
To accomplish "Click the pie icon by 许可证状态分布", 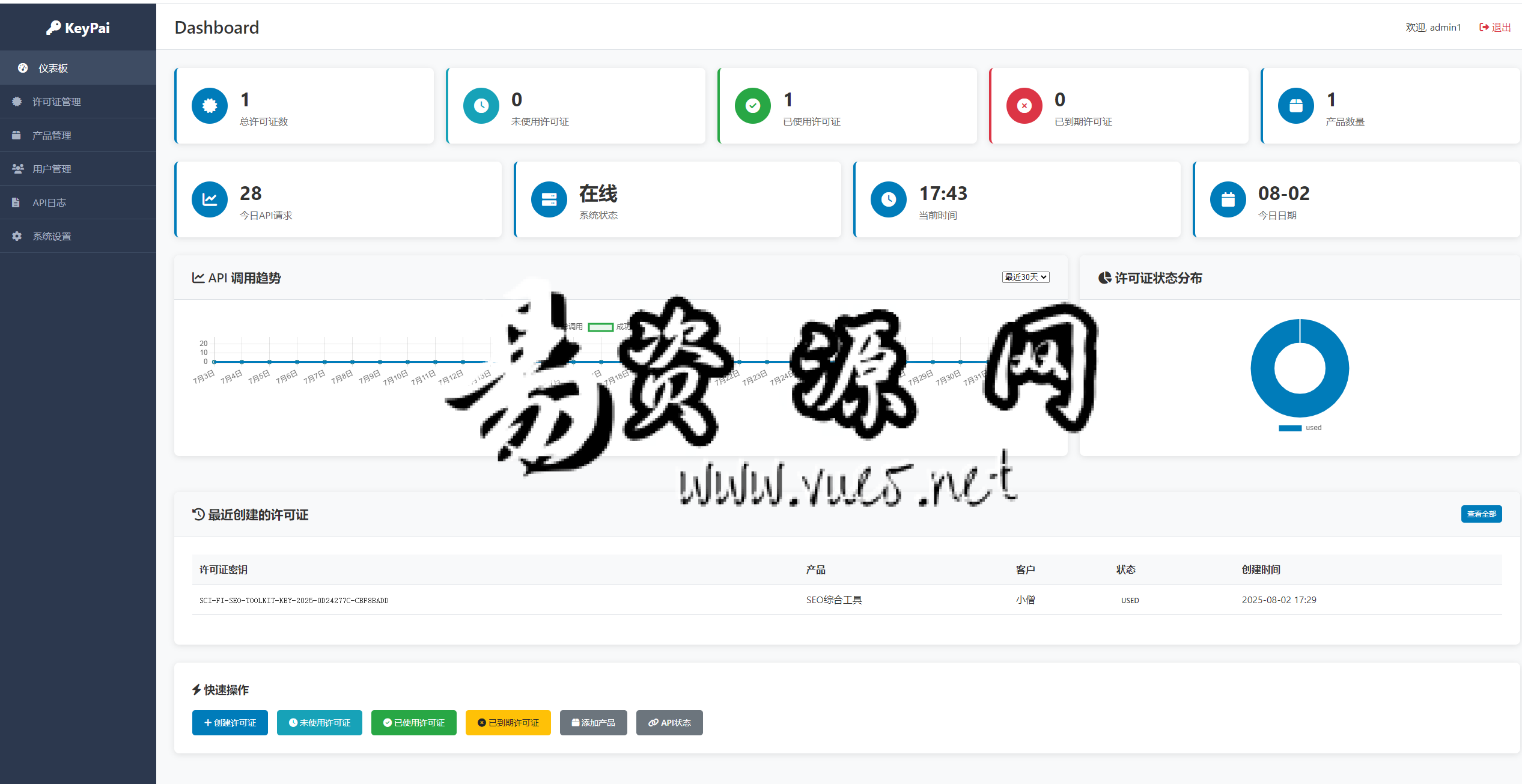I will [x=1104, y=278].
